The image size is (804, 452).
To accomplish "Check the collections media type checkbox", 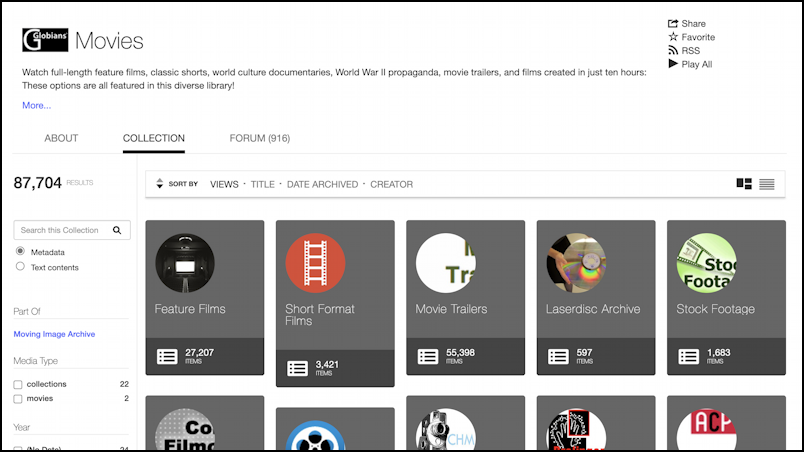I will [18, 384].
